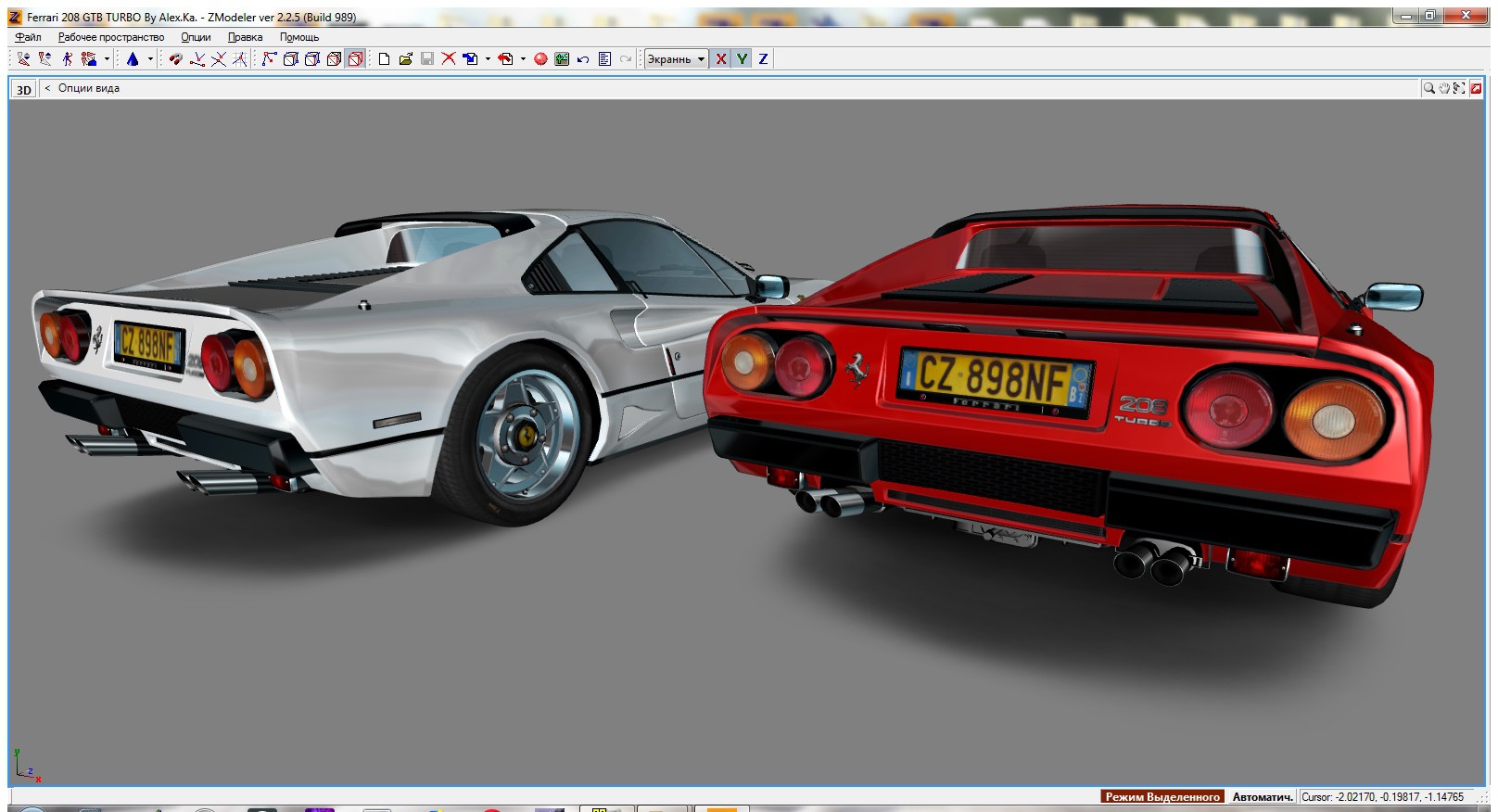Click Автоматич. in the status bar
The width and height of the screenshot is (1498, 812).
pos(1262,796)
